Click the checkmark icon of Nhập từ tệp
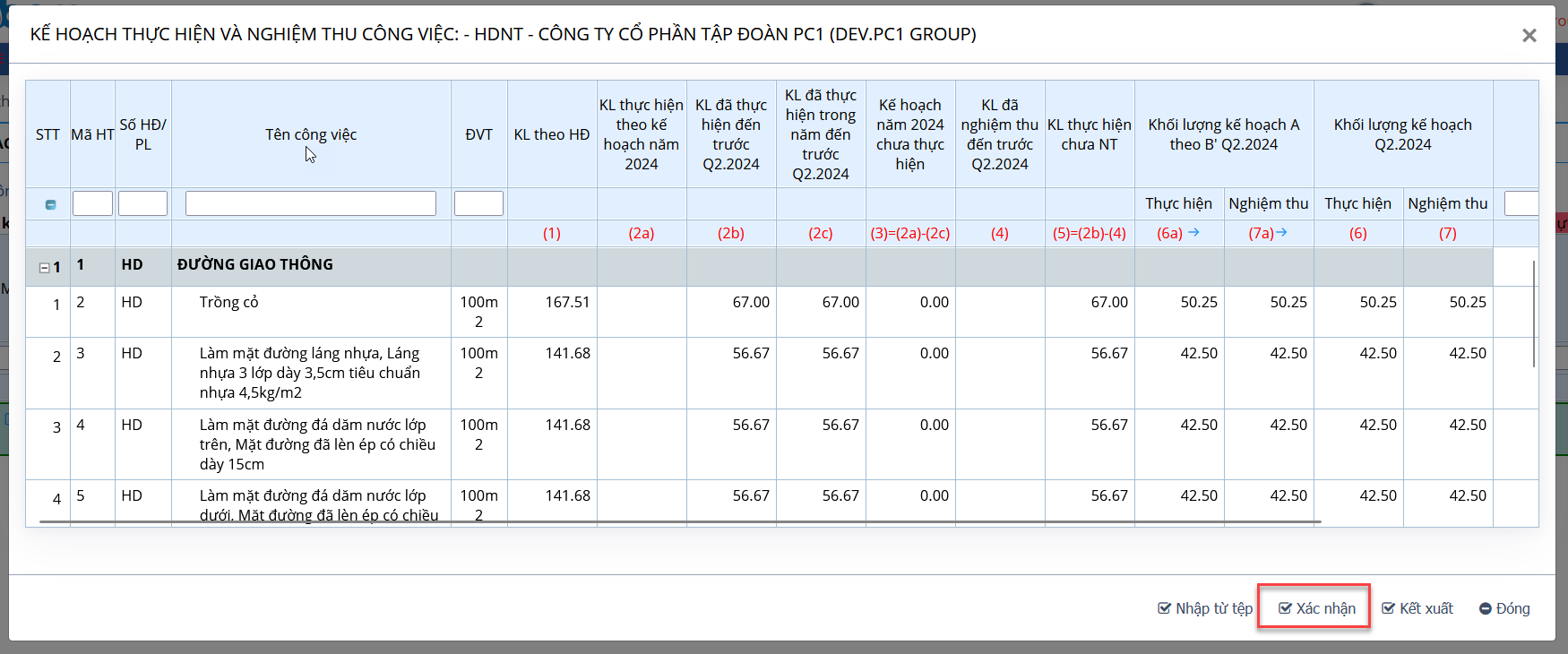 (x=1164, y=608)
